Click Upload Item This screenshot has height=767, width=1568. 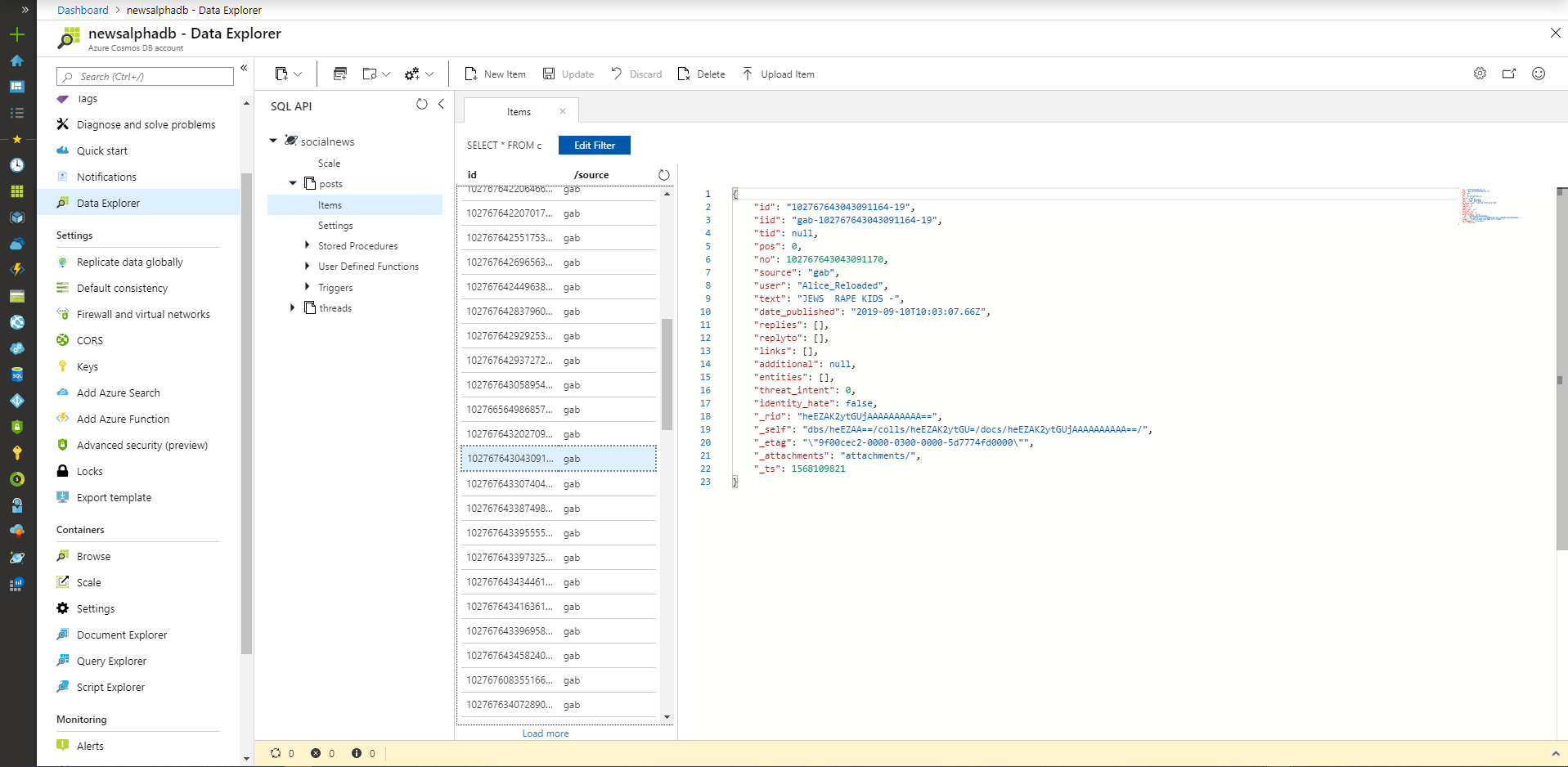(x=778, y=74)
